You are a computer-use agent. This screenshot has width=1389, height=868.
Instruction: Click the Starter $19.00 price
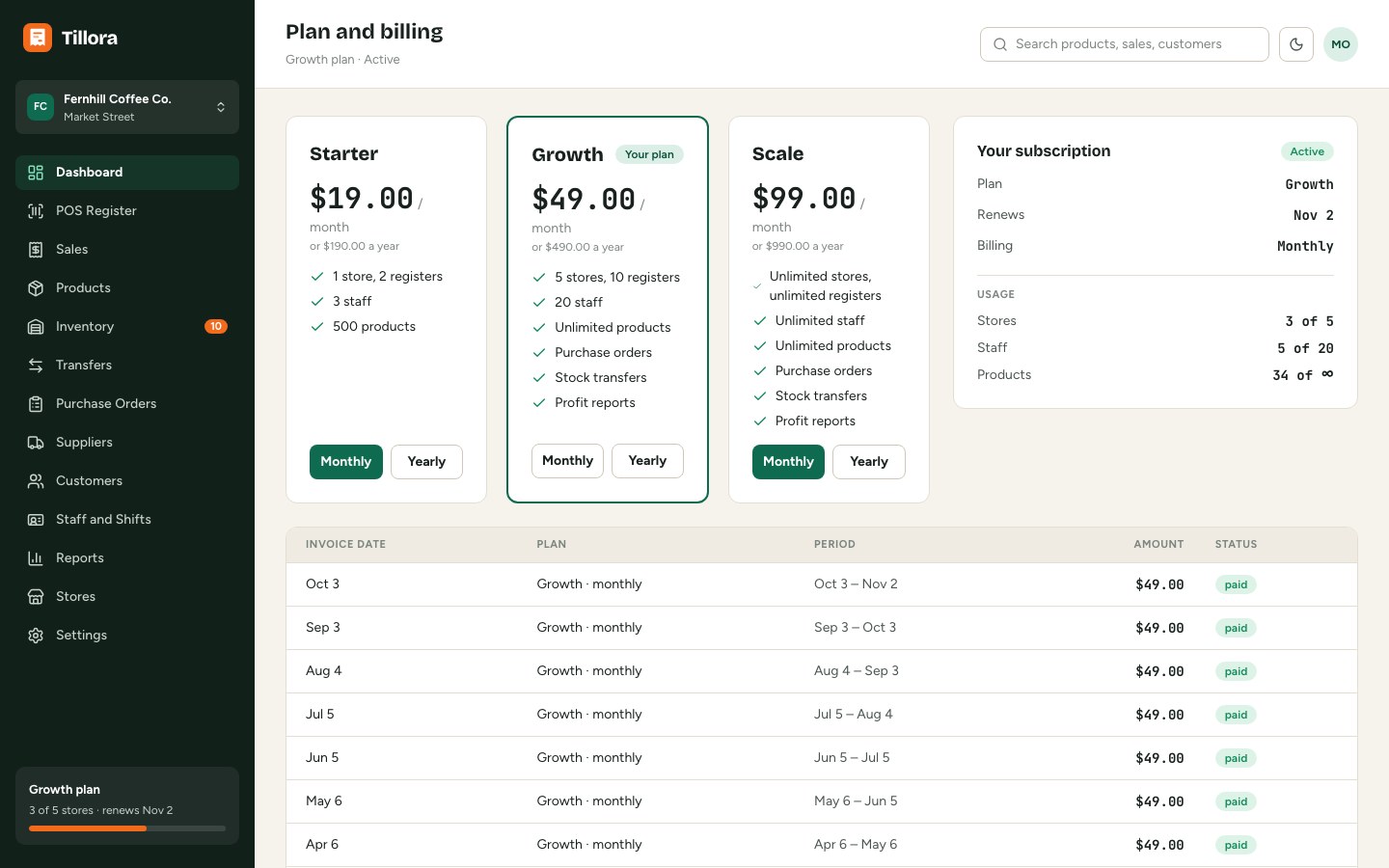(362, 198)
